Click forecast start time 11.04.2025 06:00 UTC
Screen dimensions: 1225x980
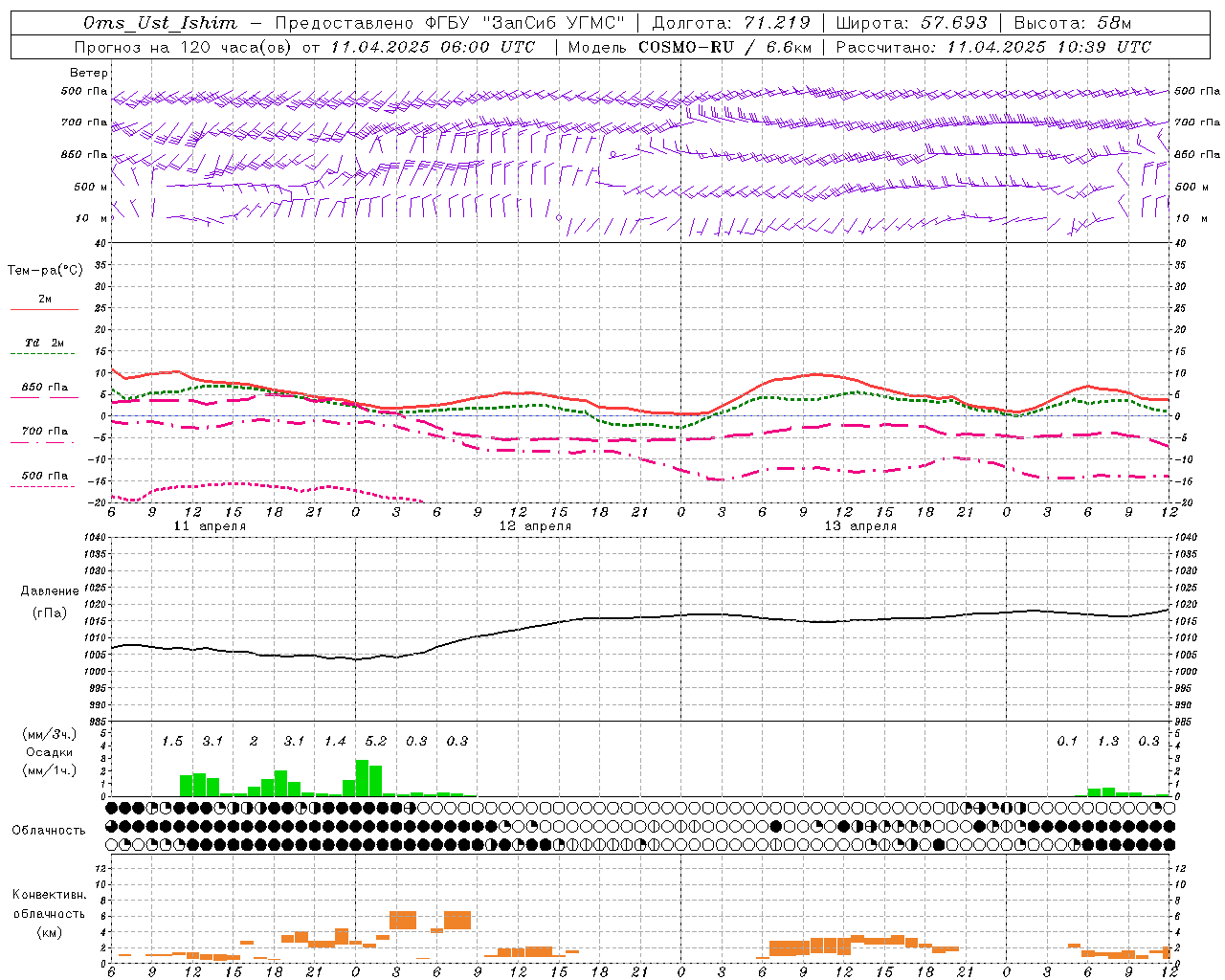point(433,47)
